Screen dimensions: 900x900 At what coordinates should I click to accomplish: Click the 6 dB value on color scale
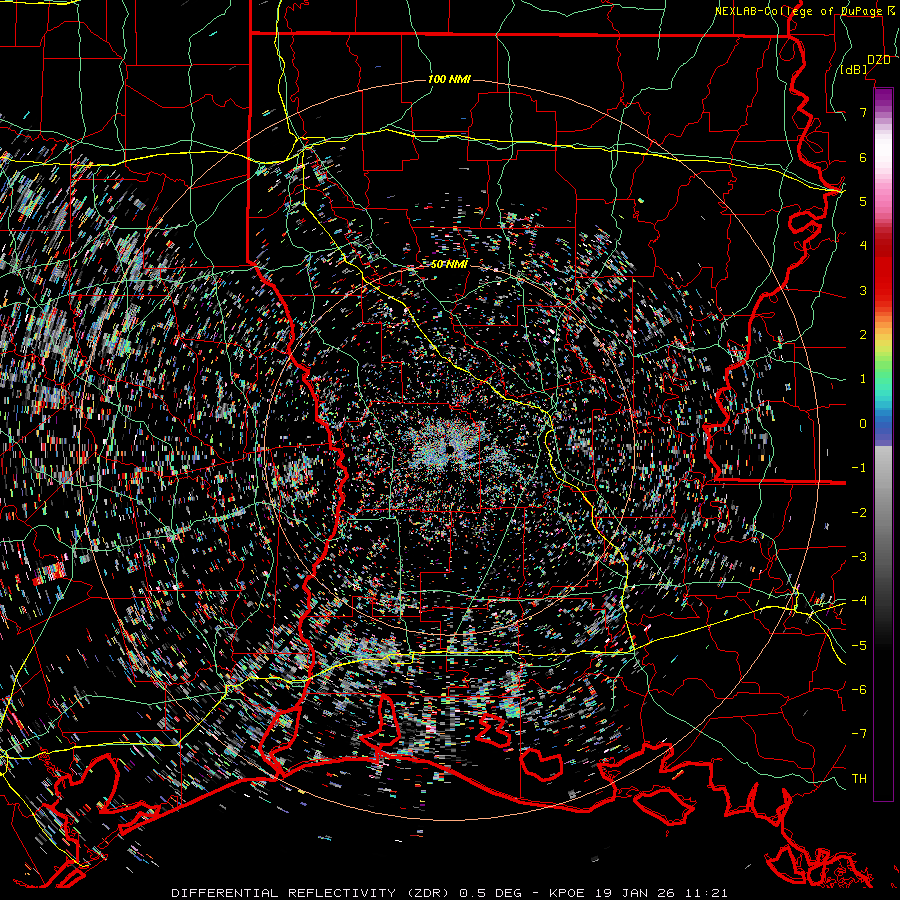click(x=863, y=157)
